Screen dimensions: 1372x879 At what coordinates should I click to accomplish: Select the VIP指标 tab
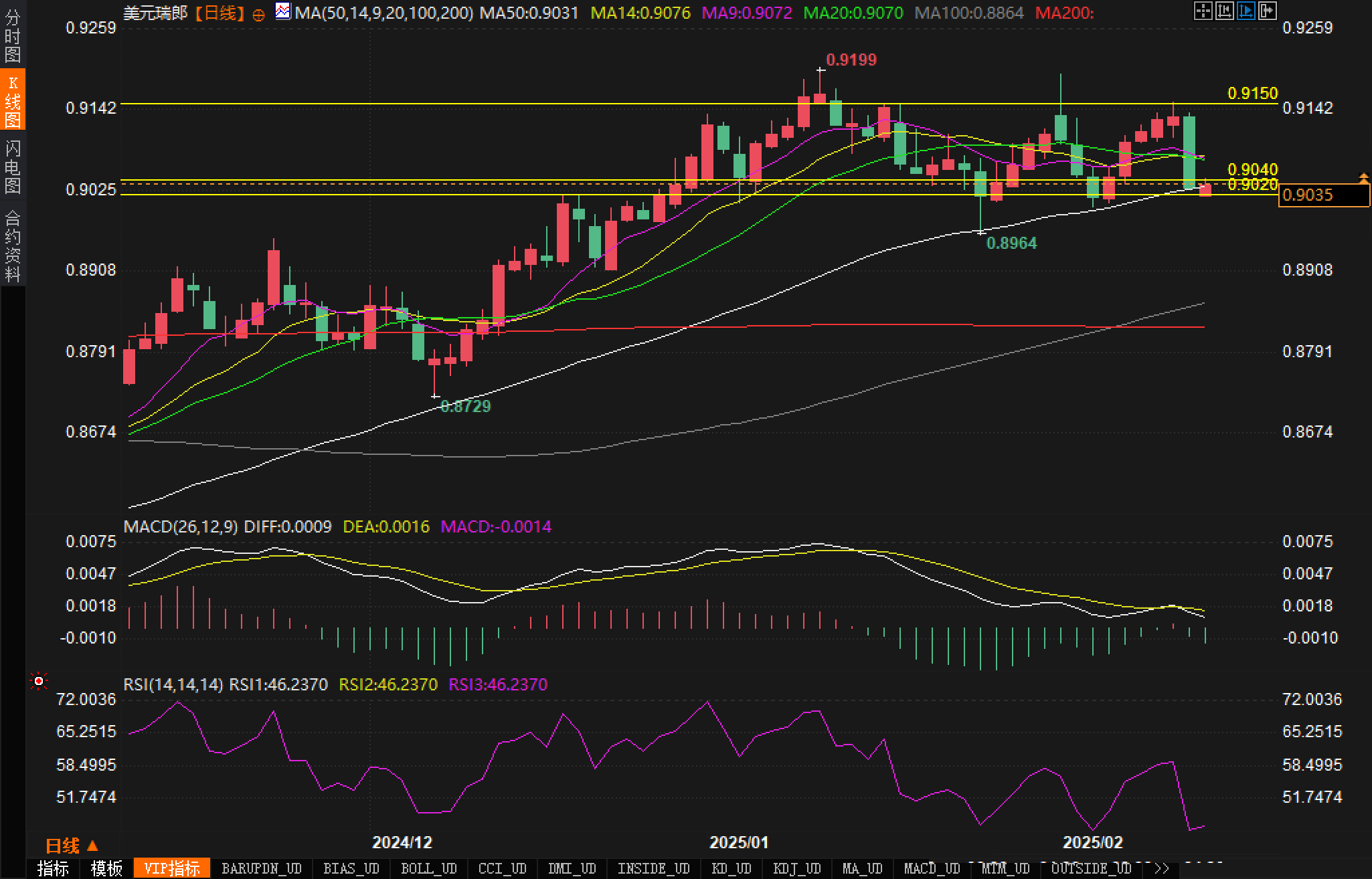pos(172,869)
